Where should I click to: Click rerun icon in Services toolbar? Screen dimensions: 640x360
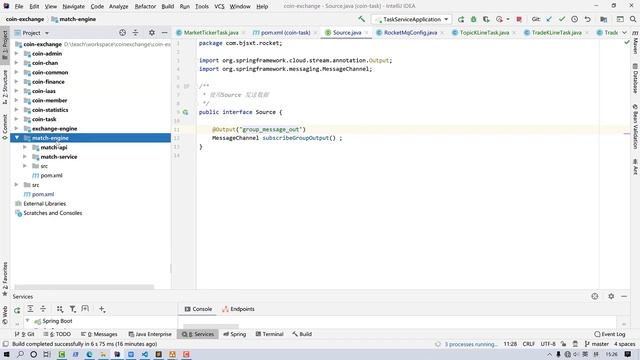point(17,310)
